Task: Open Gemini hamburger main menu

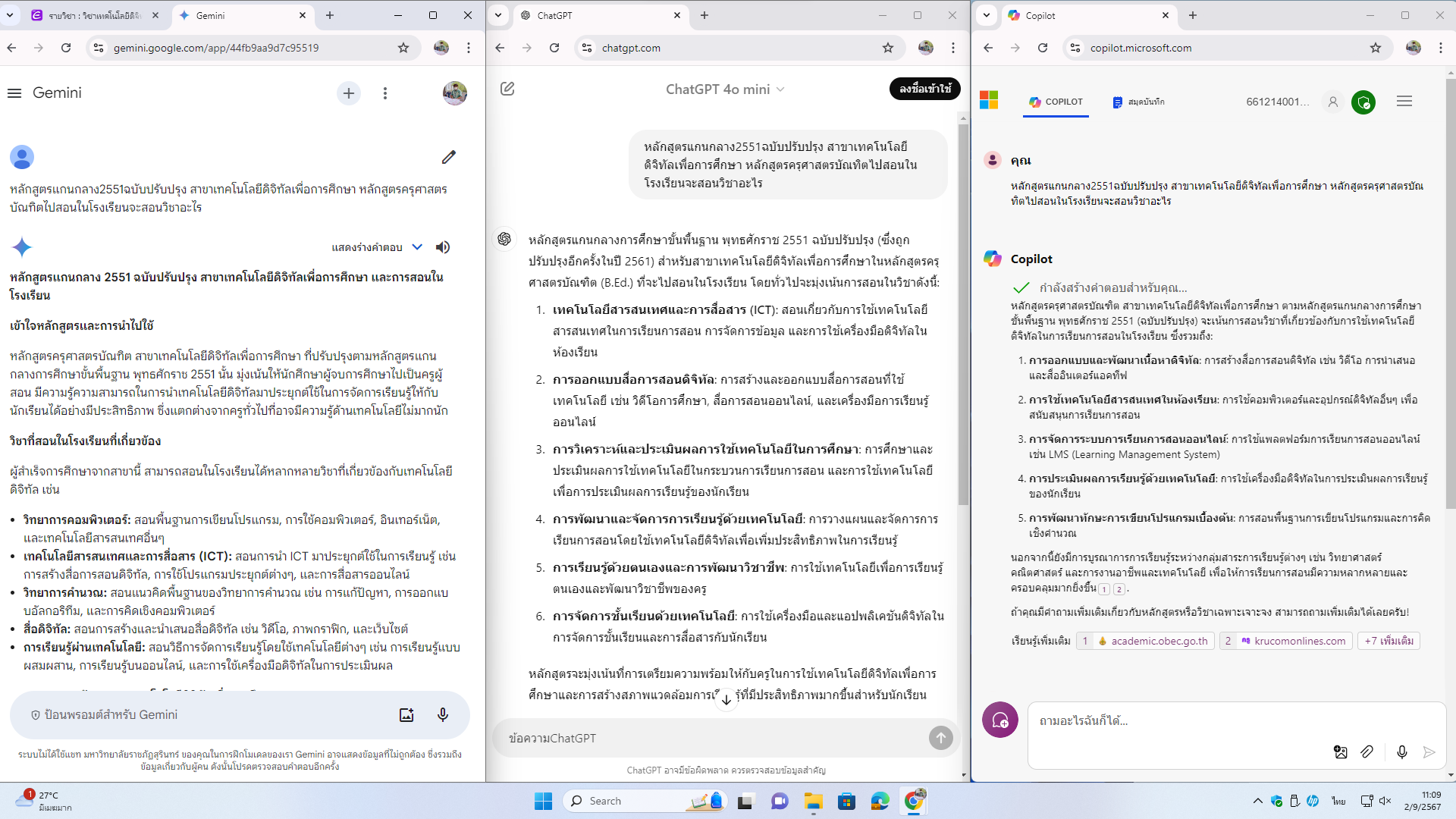Action: click(x=14, y=93)
